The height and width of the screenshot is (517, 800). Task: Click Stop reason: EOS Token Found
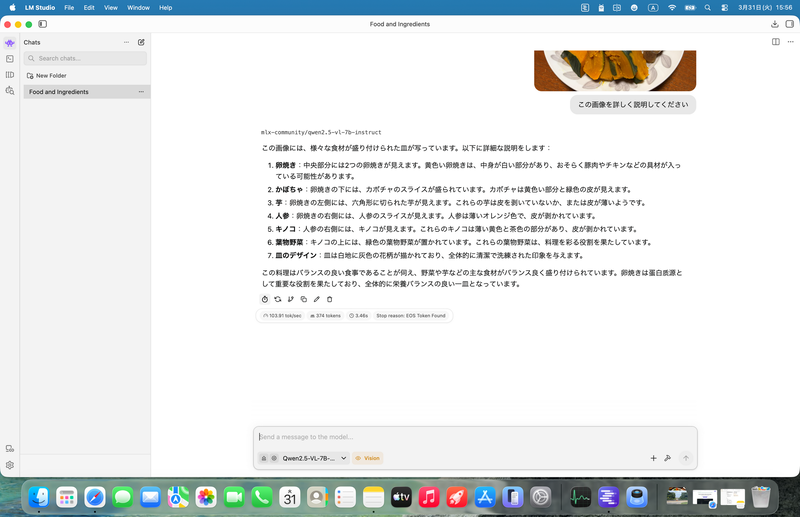click(x=411, y=315)
